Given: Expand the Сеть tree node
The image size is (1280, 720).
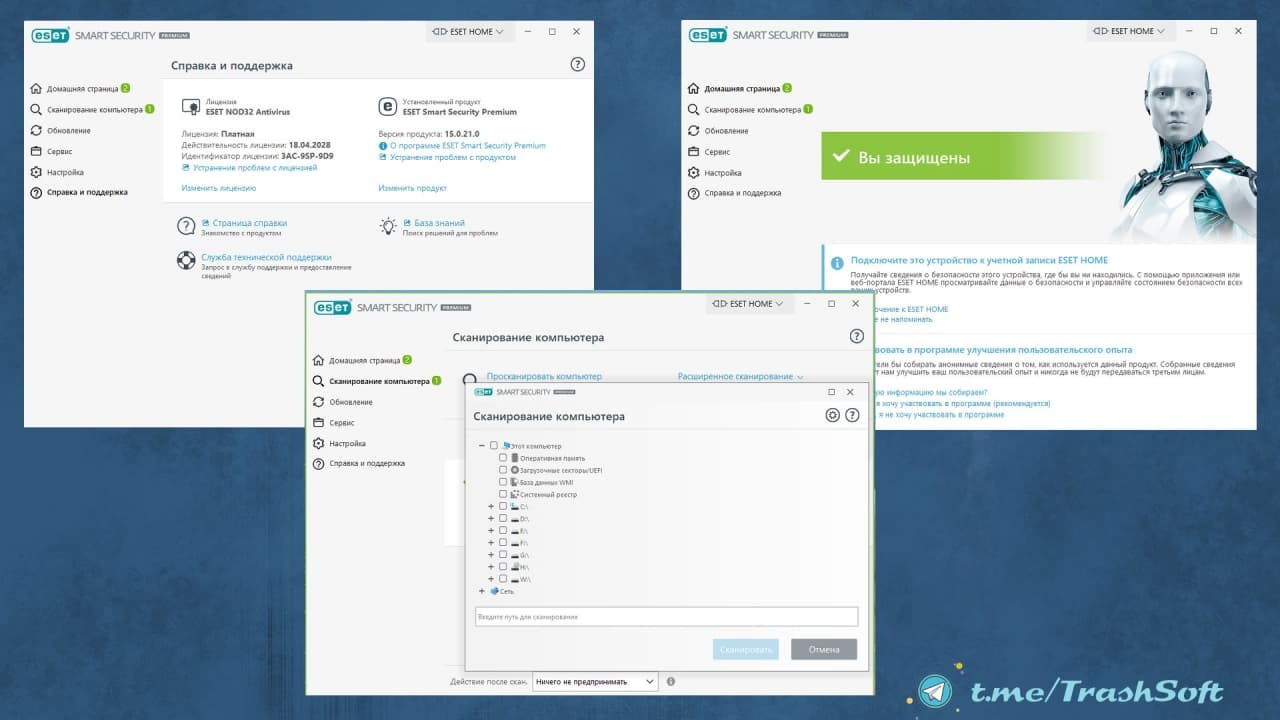Looking at the screenshot, I should pyautogui.click(x=482, y=591).
